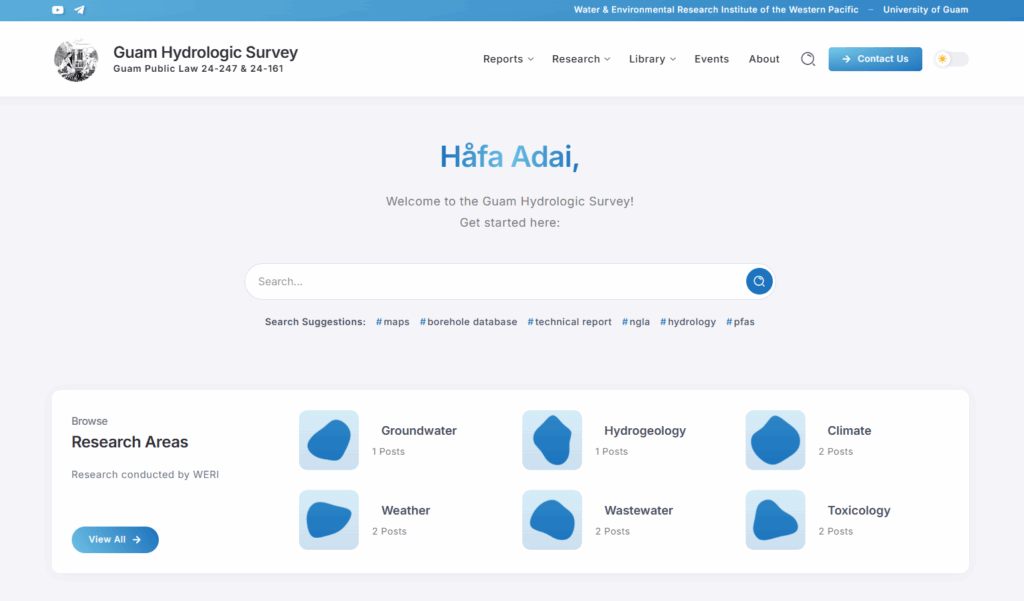Open the About menu item

(764, 59)
